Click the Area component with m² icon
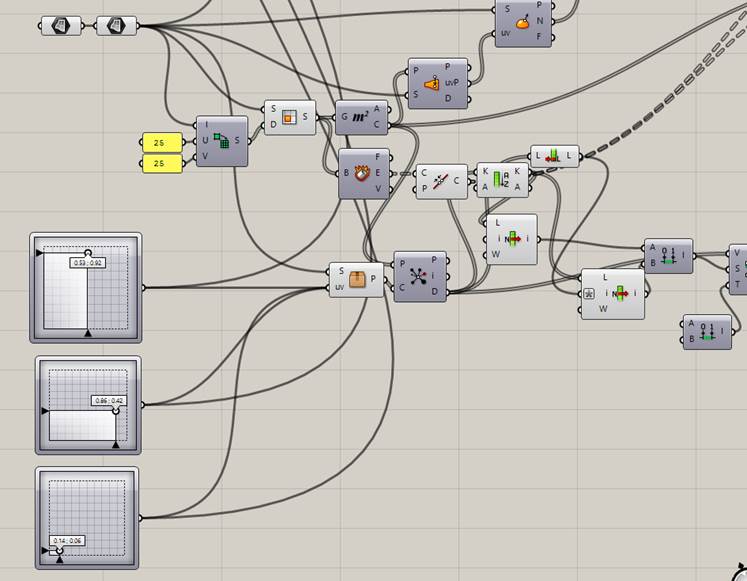The image size is (747, 581). pos(360,117)
